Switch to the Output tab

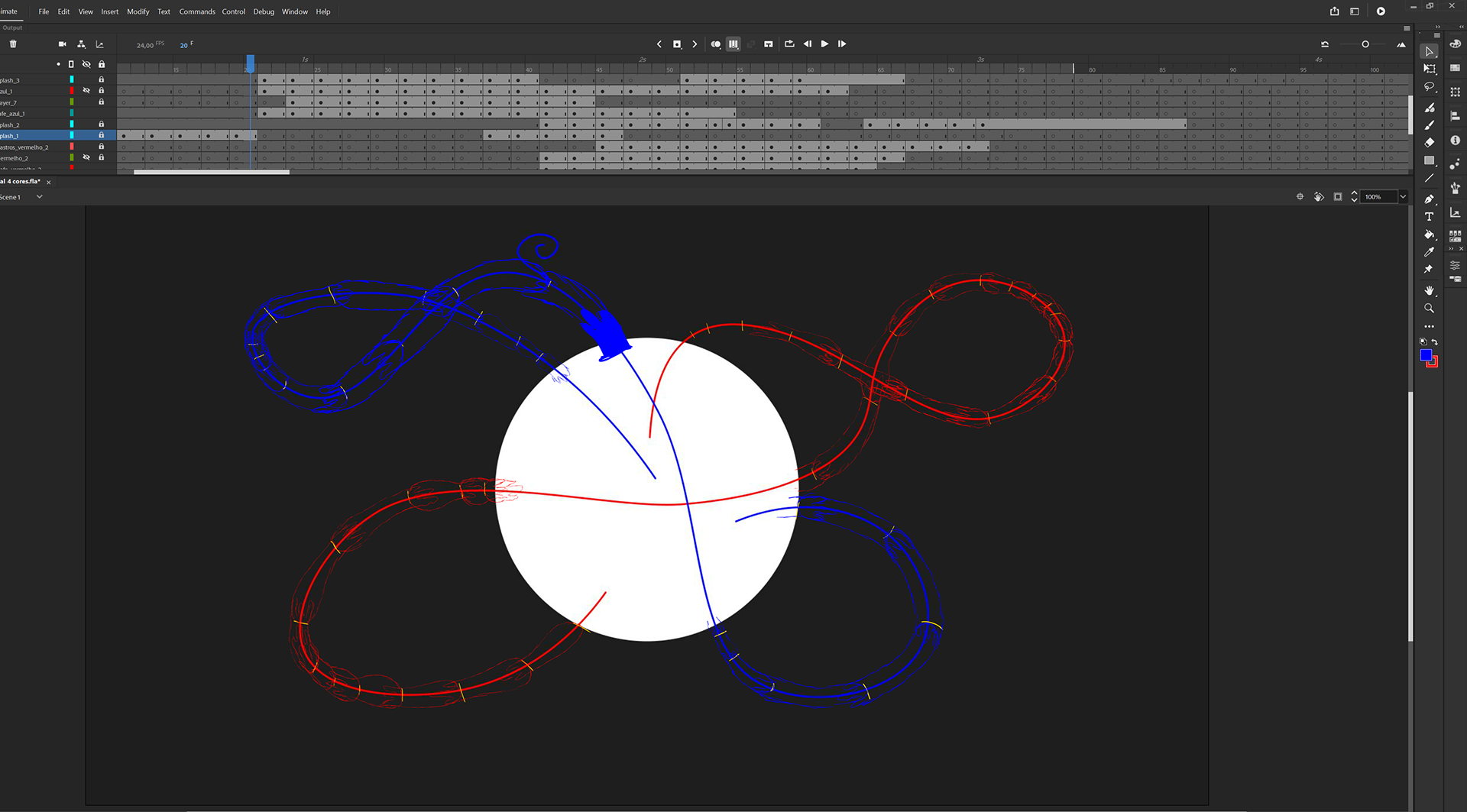12,27
